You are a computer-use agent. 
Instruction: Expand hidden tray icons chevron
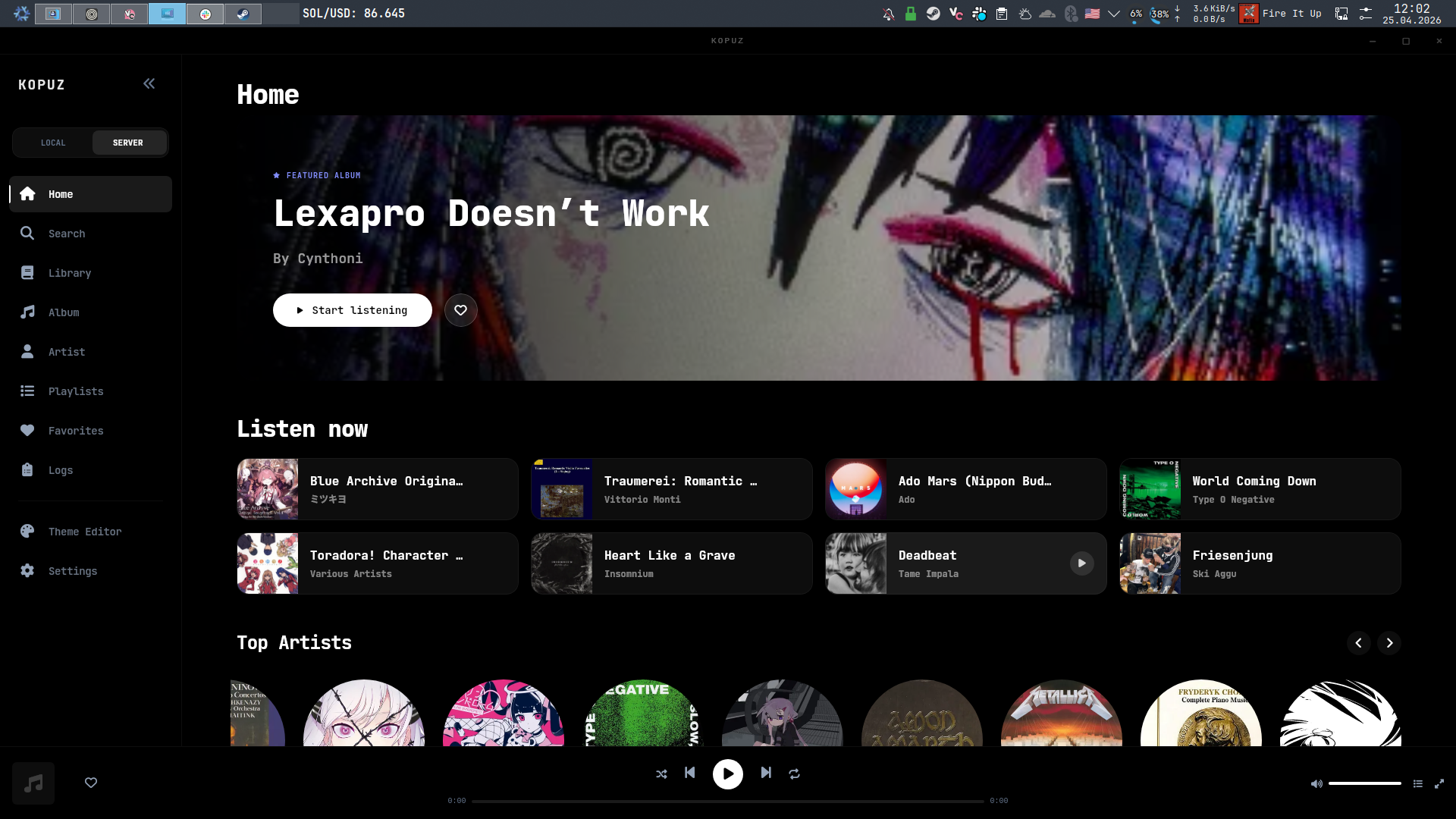click(x=1114, y=14)
